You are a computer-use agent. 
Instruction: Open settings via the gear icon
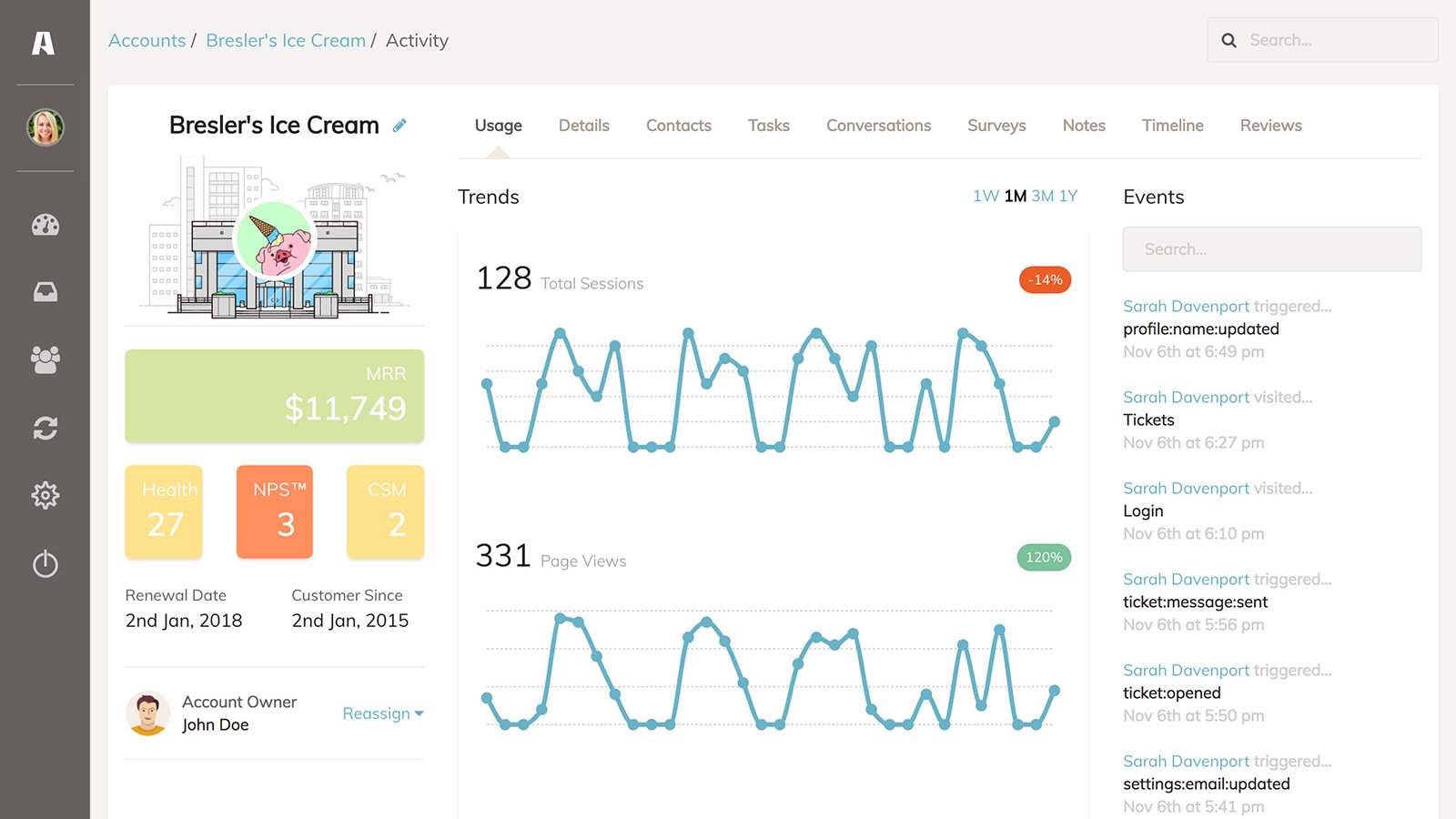click(45, 495)
